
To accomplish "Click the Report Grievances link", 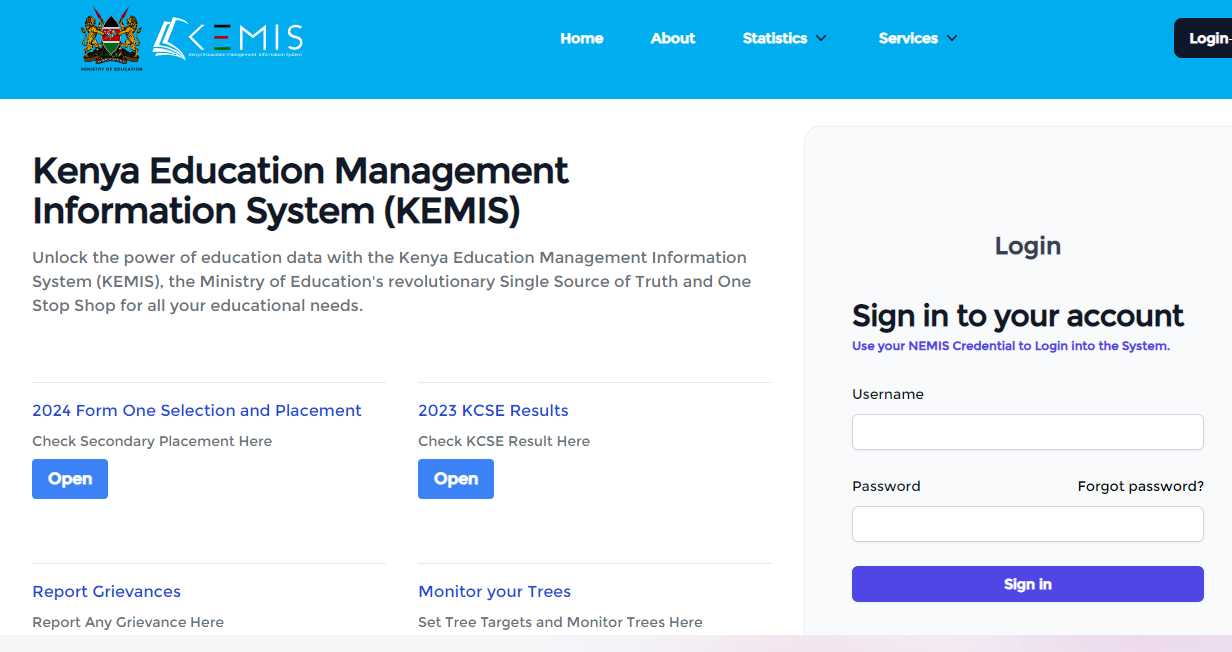I will point(106,591).
